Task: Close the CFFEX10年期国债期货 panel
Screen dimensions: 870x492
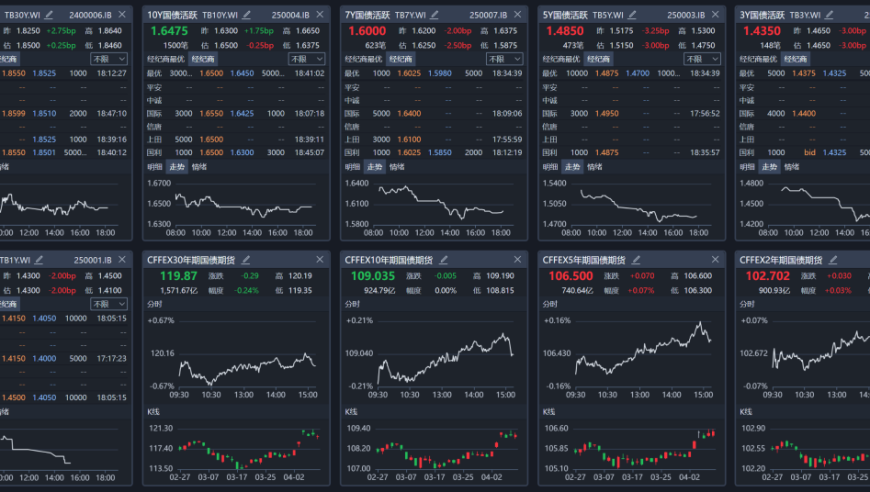Action: (518, 260)
